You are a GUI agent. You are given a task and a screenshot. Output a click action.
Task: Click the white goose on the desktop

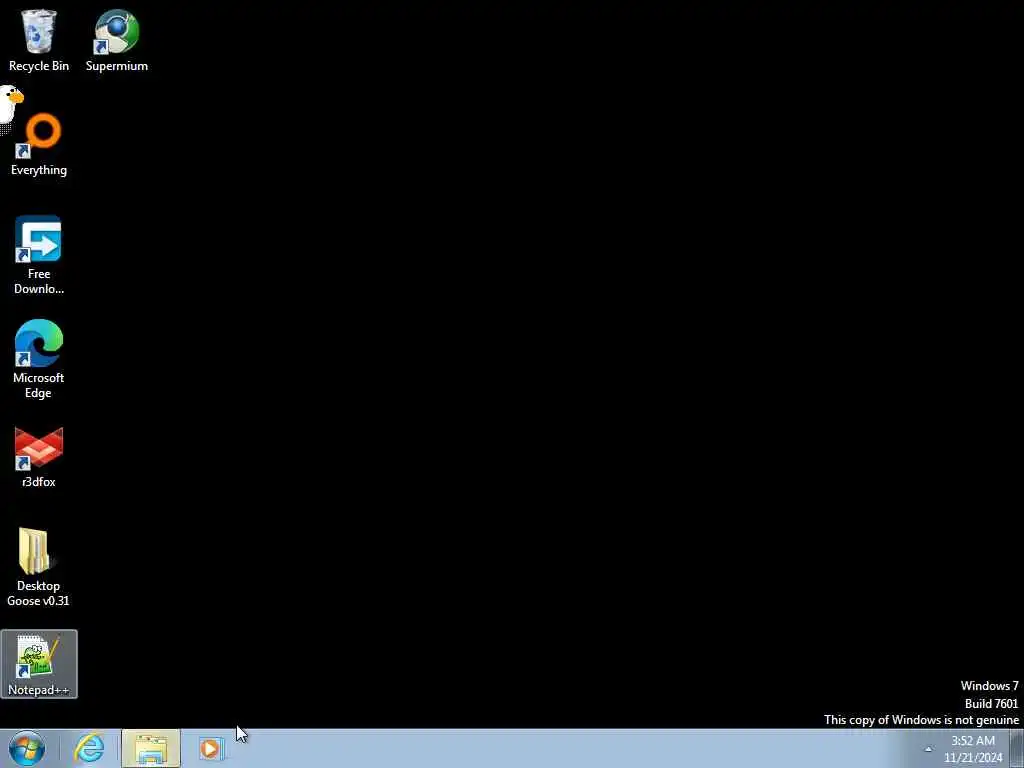10,104
